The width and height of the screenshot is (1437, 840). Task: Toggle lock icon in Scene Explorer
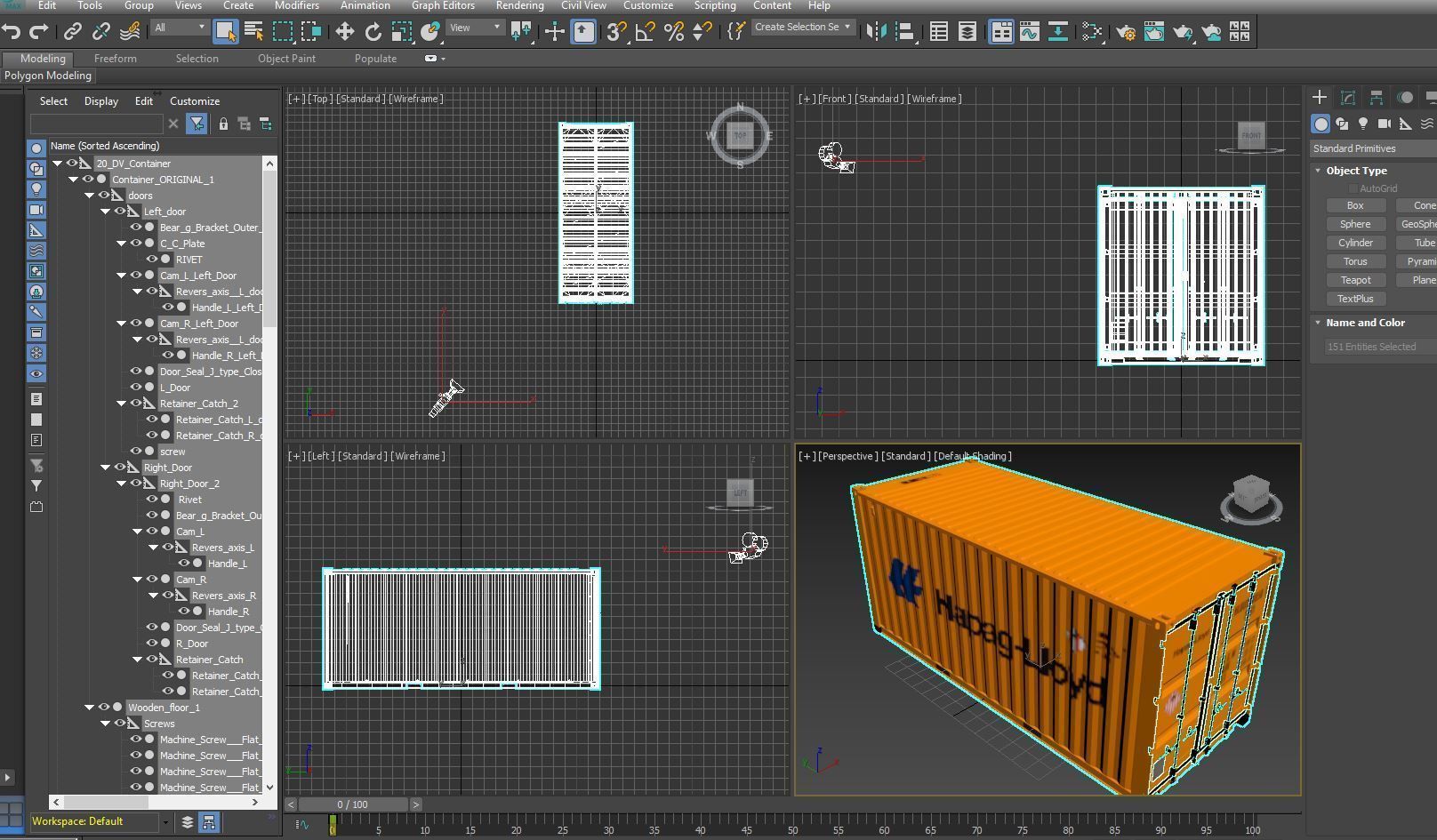[223, 124]
